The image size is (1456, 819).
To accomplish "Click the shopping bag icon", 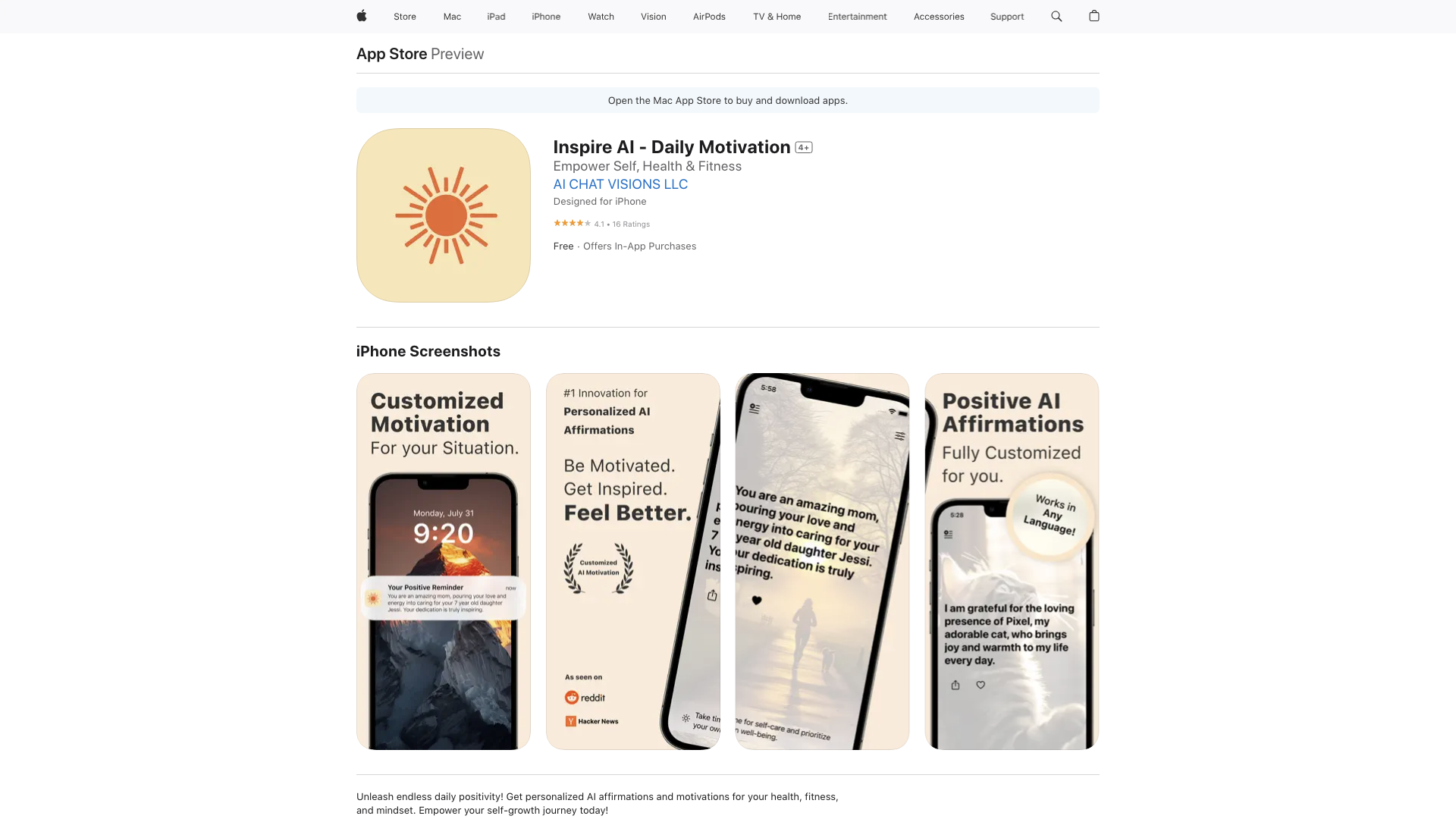I will [x=1093, y=16].
